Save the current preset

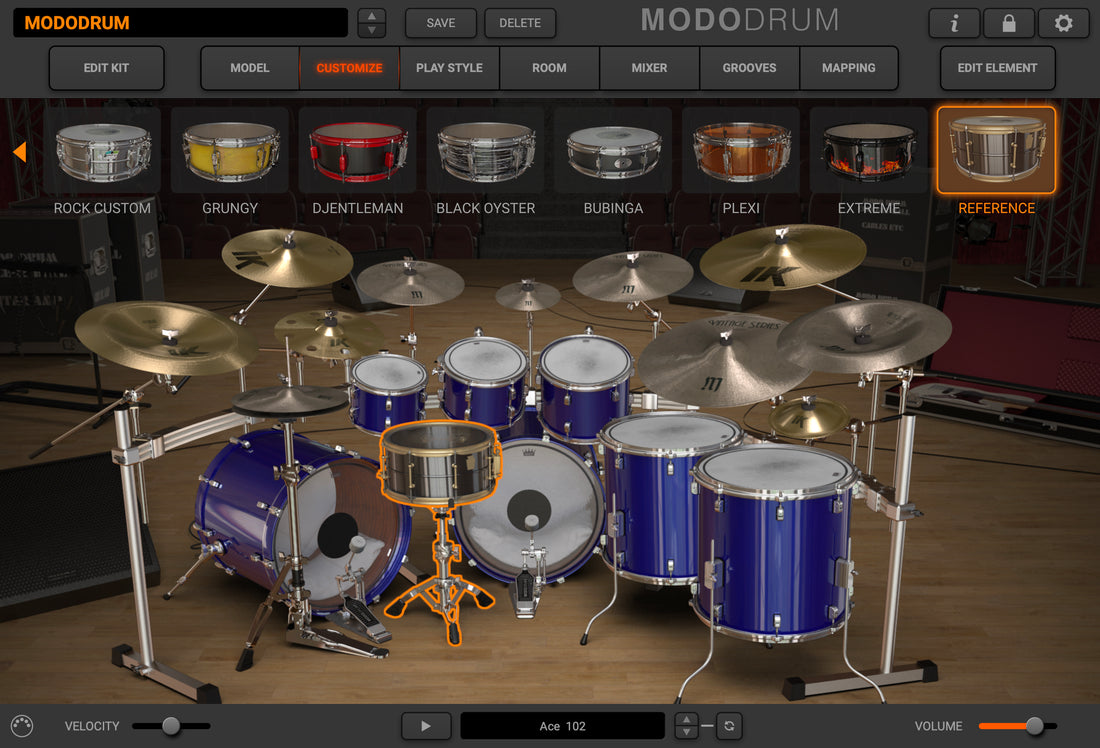point(441,23)
